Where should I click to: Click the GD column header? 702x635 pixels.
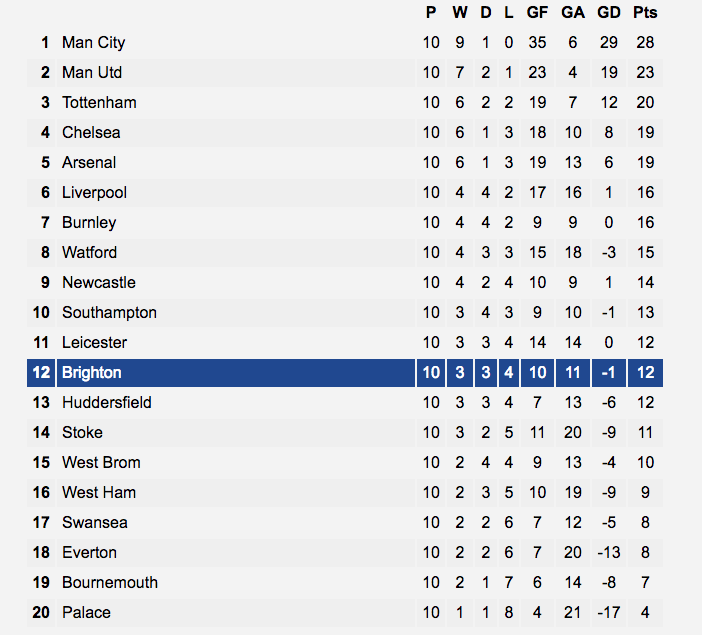coord(608,13)
